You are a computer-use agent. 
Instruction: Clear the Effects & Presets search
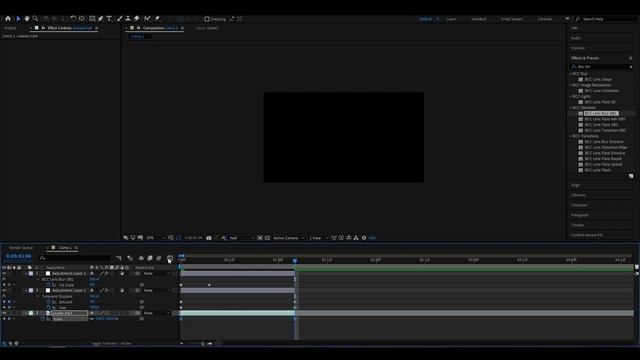[x=631, y=67]
